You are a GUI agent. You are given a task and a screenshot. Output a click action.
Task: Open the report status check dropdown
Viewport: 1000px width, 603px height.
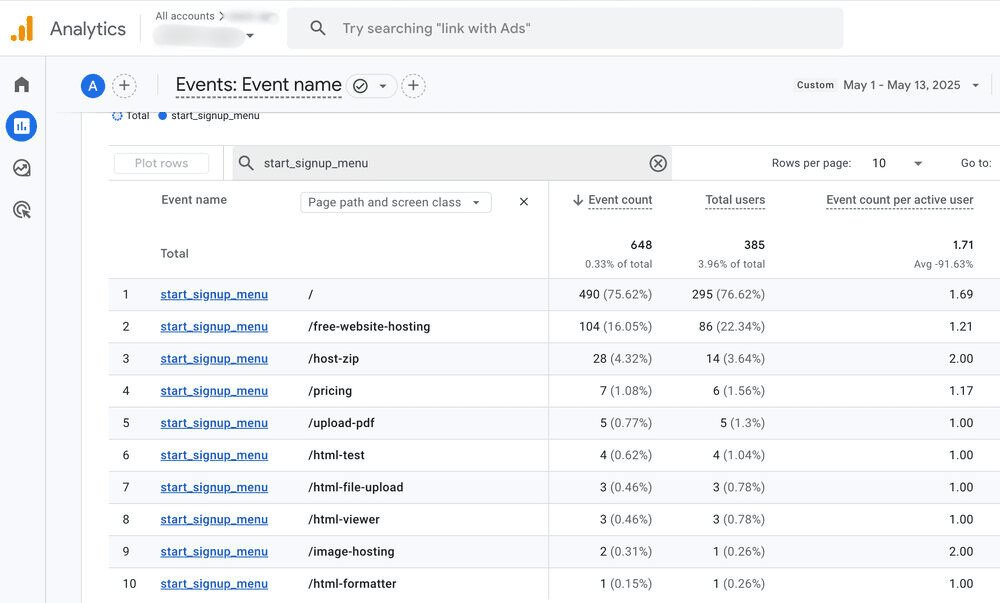coord(371,86)
